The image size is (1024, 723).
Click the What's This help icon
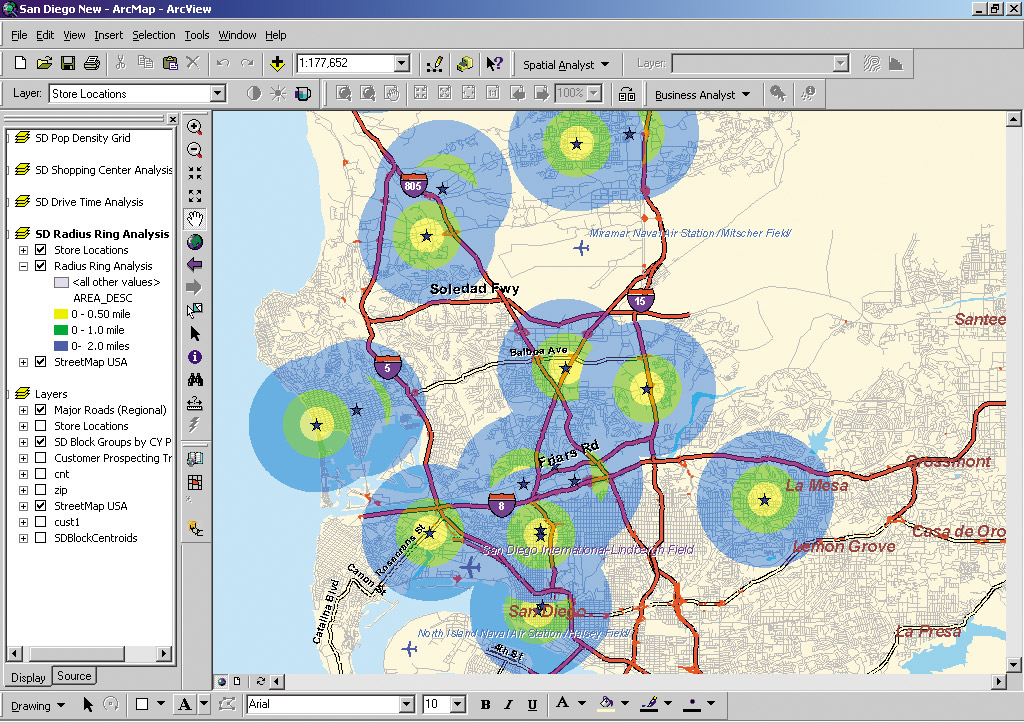tap(494, 64)
